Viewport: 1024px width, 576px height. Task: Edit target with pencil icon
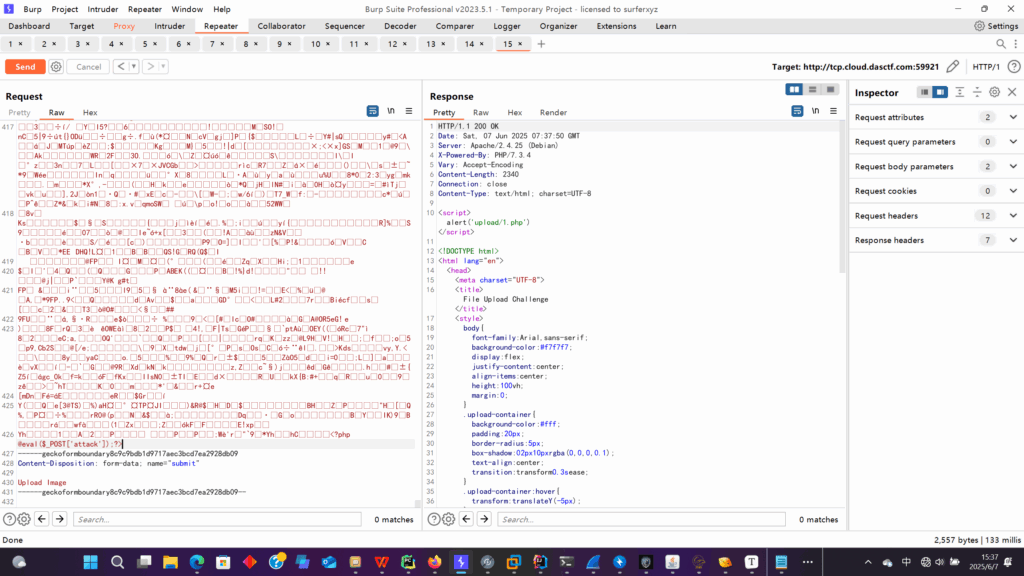tap(953, 67)
